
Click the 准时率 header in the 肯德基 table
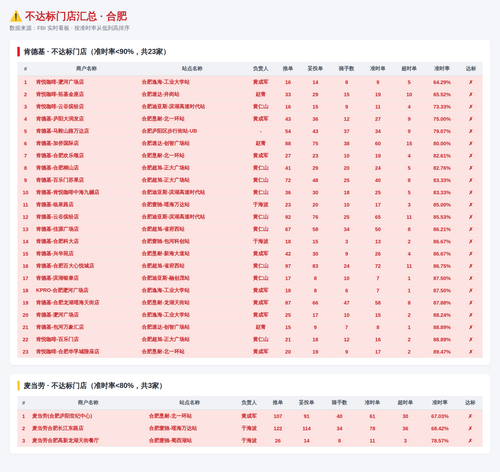[x=442, y=69]
